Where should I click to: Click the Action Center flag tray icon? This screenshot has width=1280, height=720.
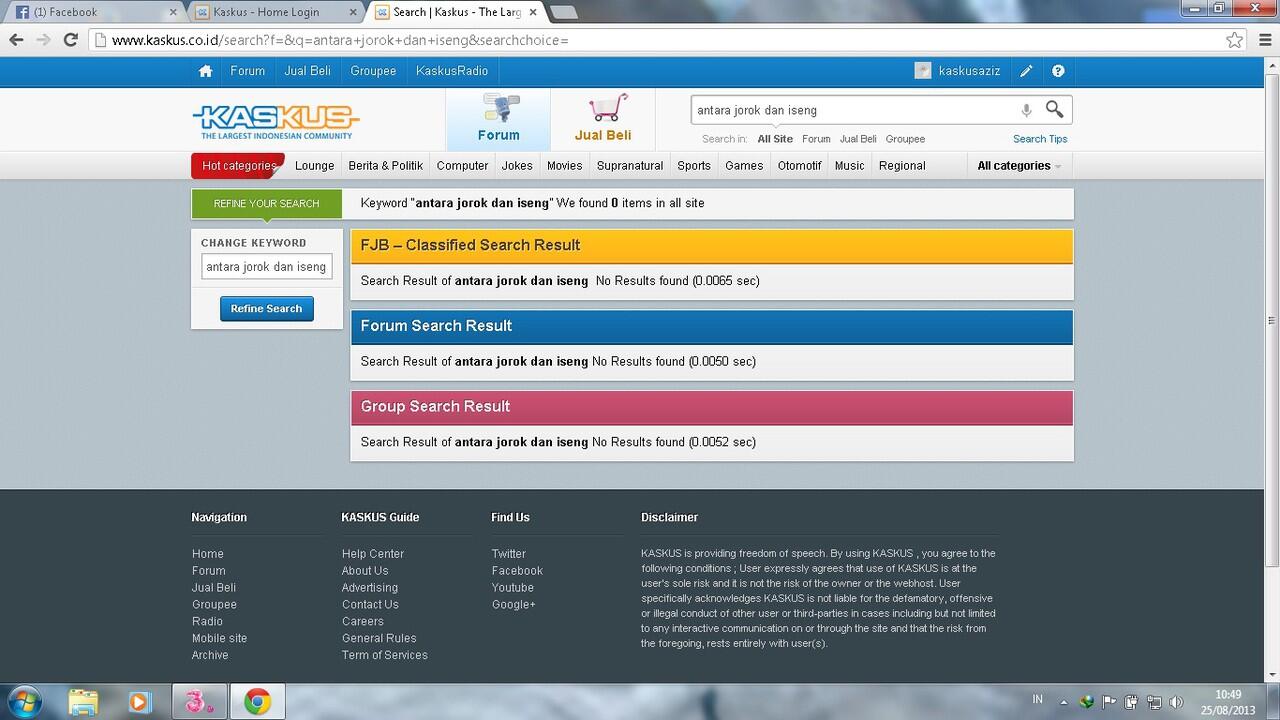pyautogui.click(x=1109, y=702)
